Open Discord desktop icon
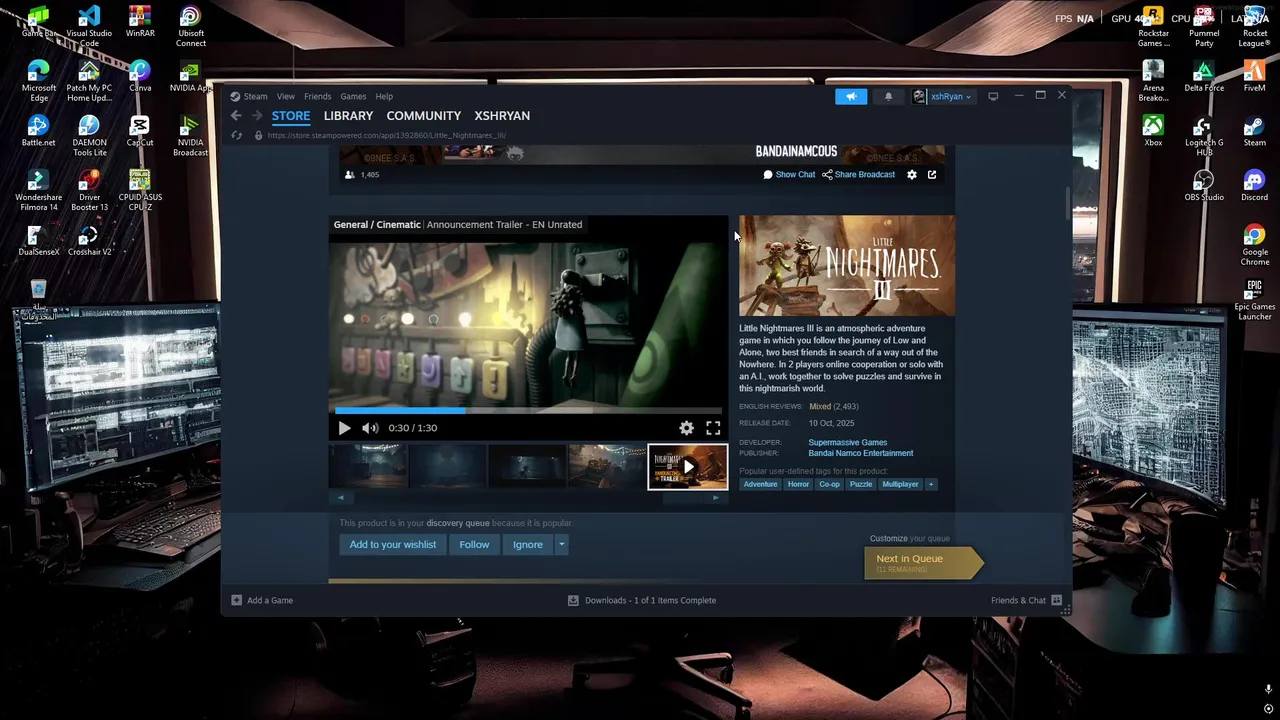The image size is (1280, 720). 1254,185
